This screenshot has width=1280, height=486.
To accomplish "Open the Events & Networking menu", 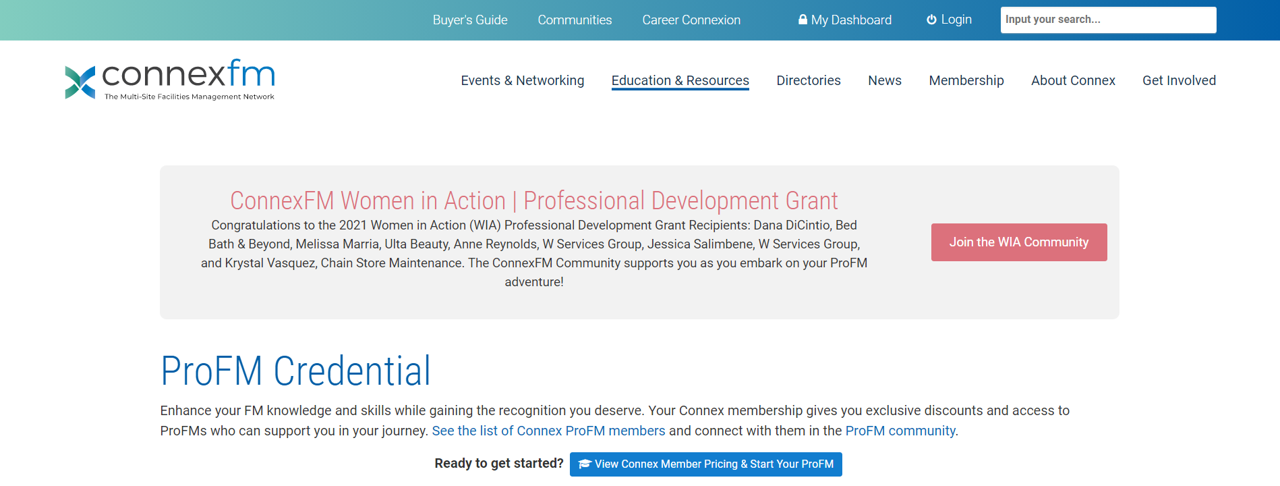I will coord(522,81).
